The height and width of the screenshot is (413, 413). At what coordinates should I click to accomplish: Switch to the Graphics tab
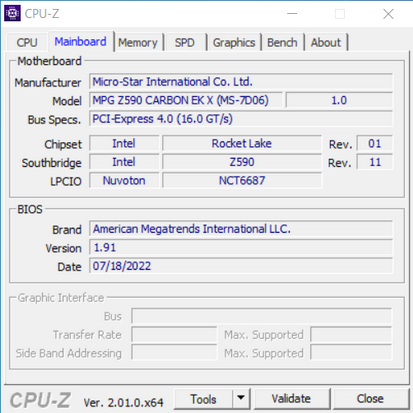pyautogui.click(x=234, y=43)
